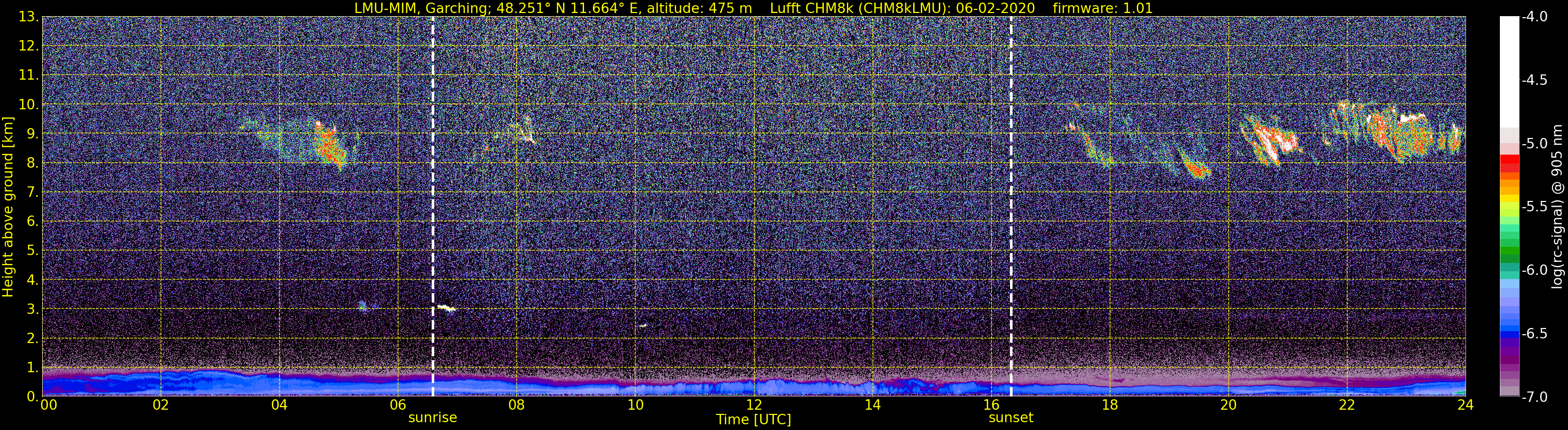
Task: Click the 'Lufft CHM8k (CHM8kLMU): 06-02-2020' title text
Action: (902, 8)
